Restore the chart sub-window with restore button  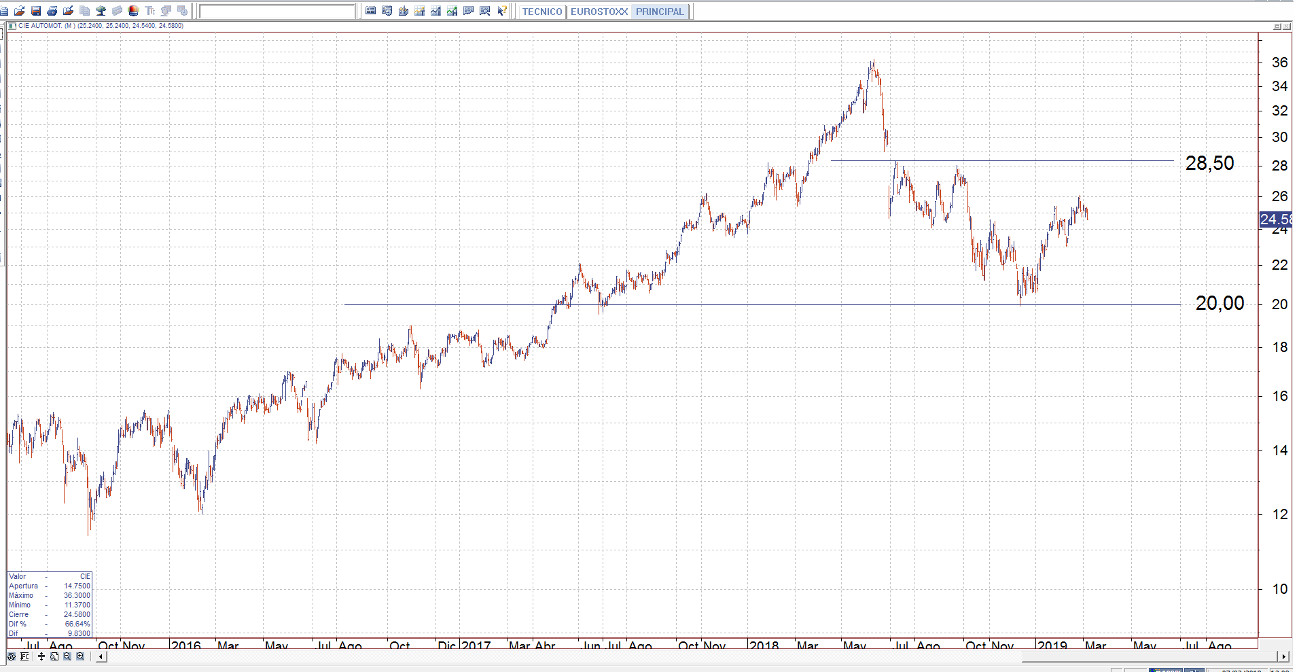1276,26
